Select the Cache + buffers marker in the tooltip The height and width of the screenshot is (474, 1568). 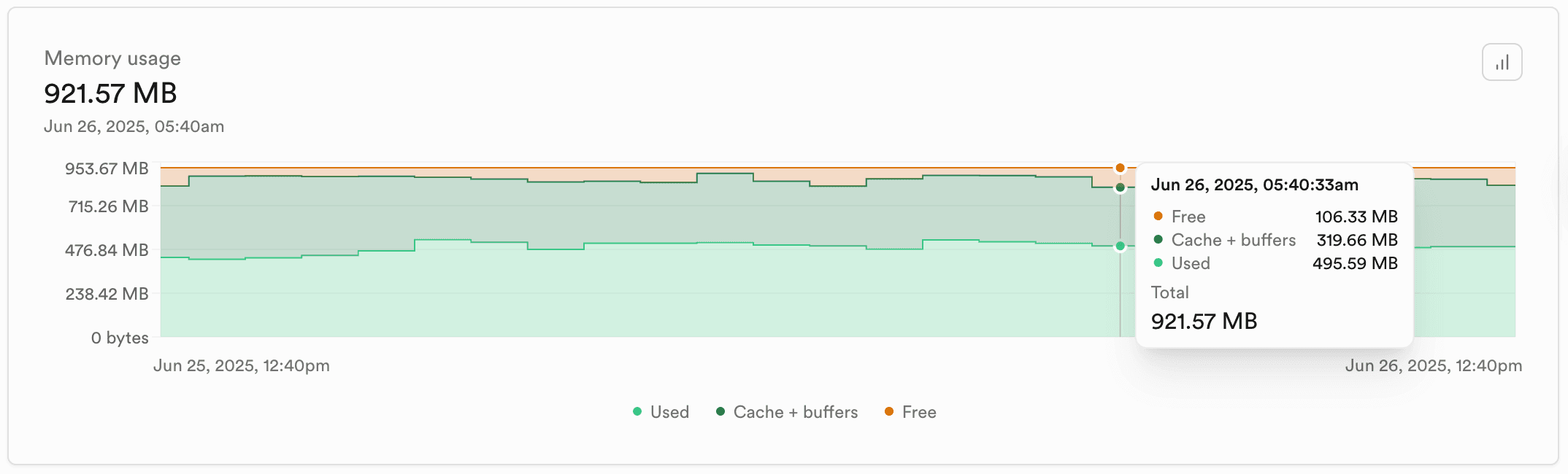pos(1158,239)
